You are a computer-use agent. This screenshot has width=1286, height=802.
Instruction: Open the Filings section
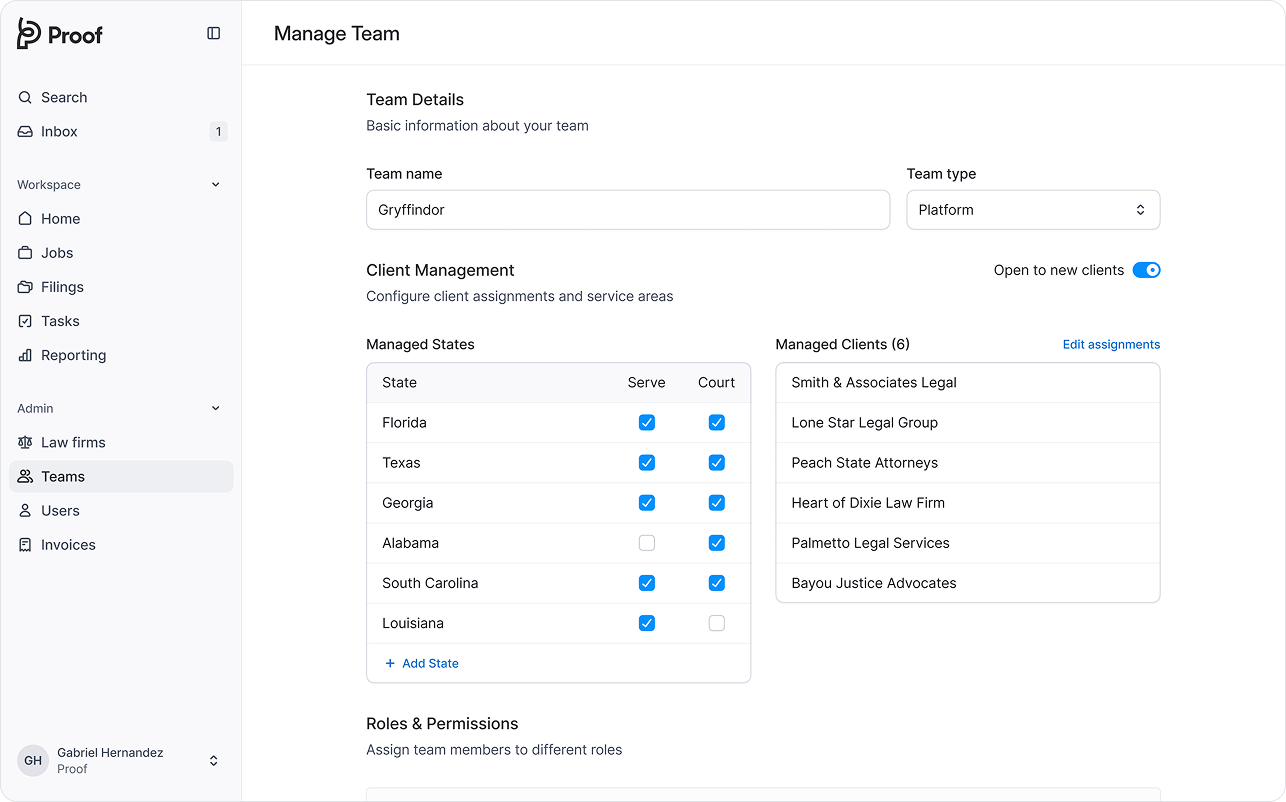click(x=63, y=286)
